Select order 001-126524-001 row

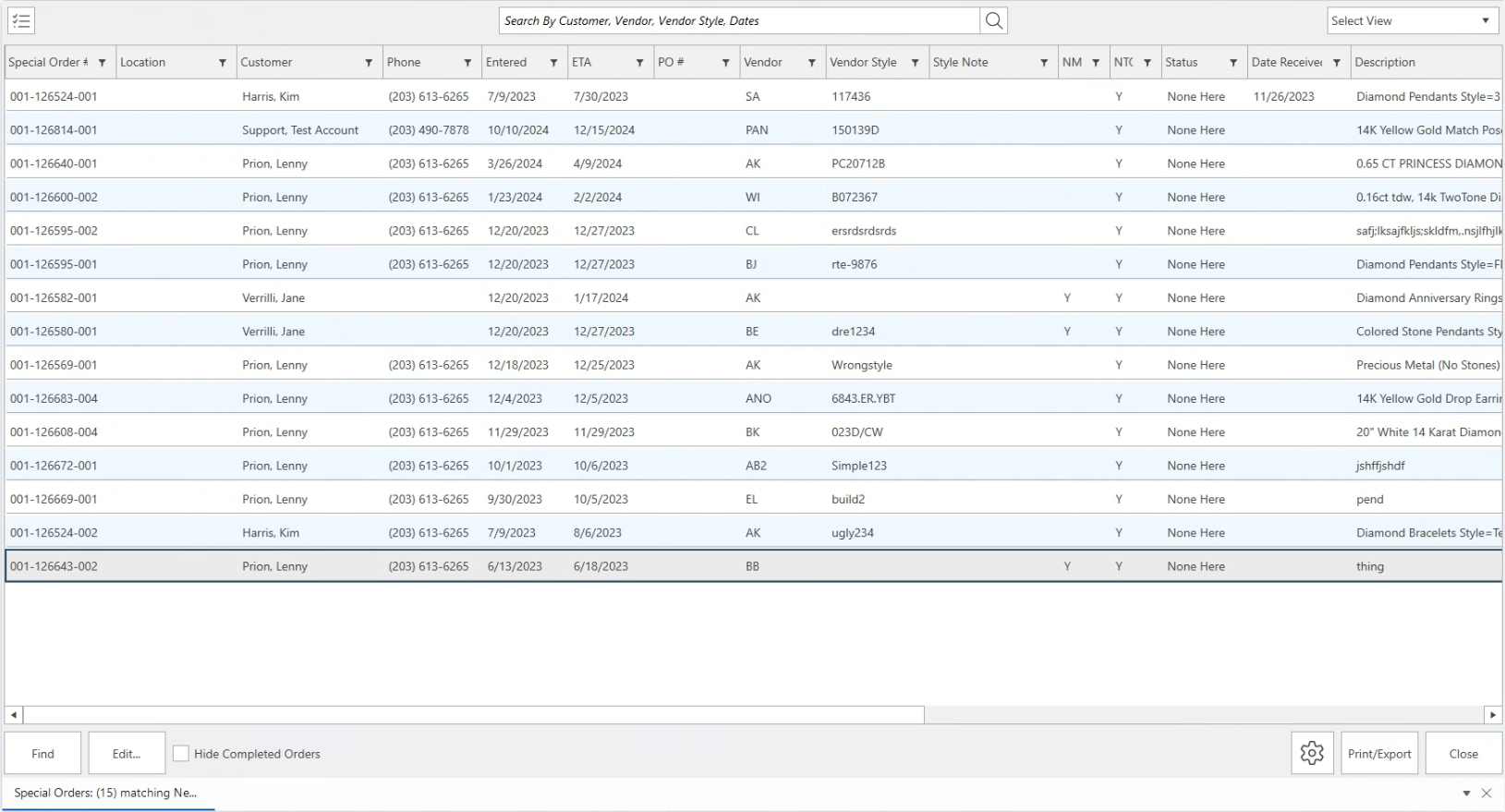[x=753, y=96]
